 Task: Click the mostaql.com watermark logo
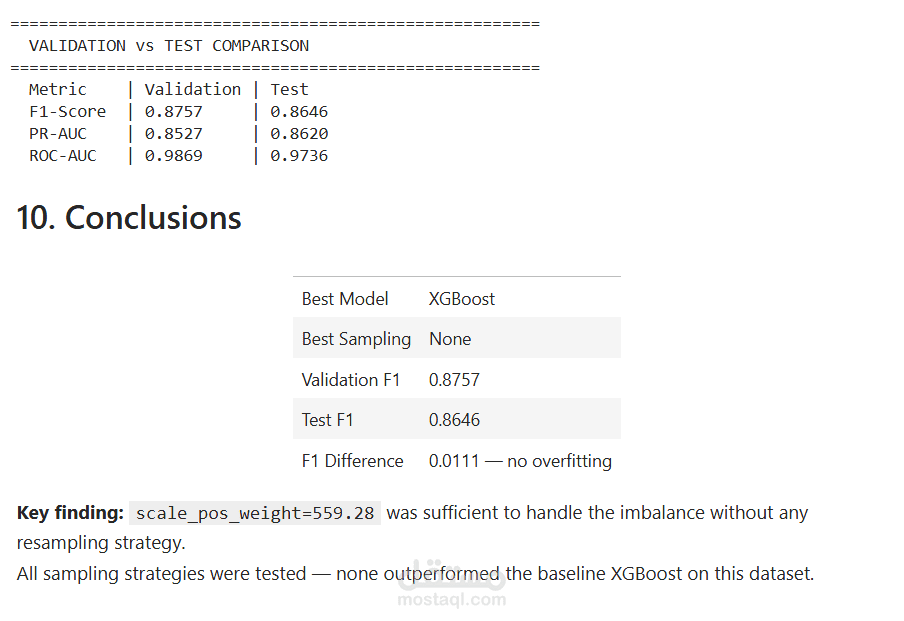tap(451, 584)
